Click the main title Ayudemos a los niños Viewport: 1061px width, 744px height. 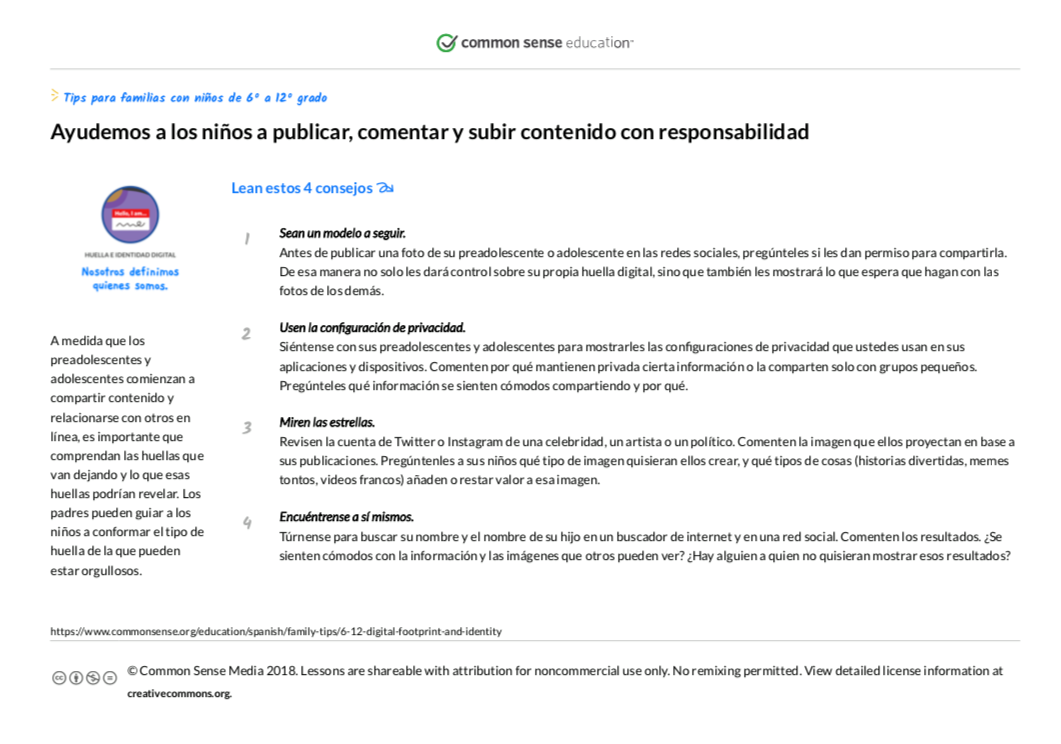tap(430, 131)
